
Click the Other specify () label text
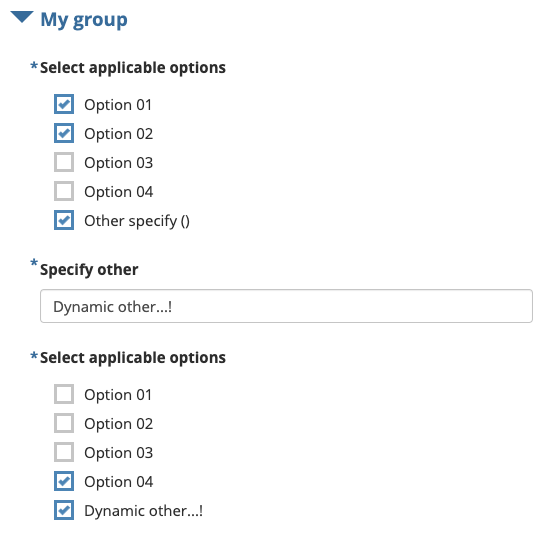tap(137, 221)
